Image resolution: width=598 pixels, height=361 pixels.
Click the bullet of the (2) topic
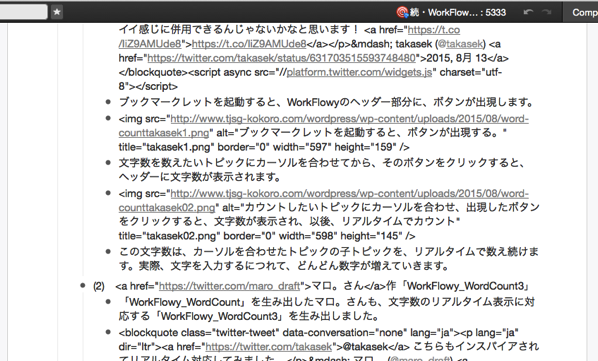tap(83, 286)
